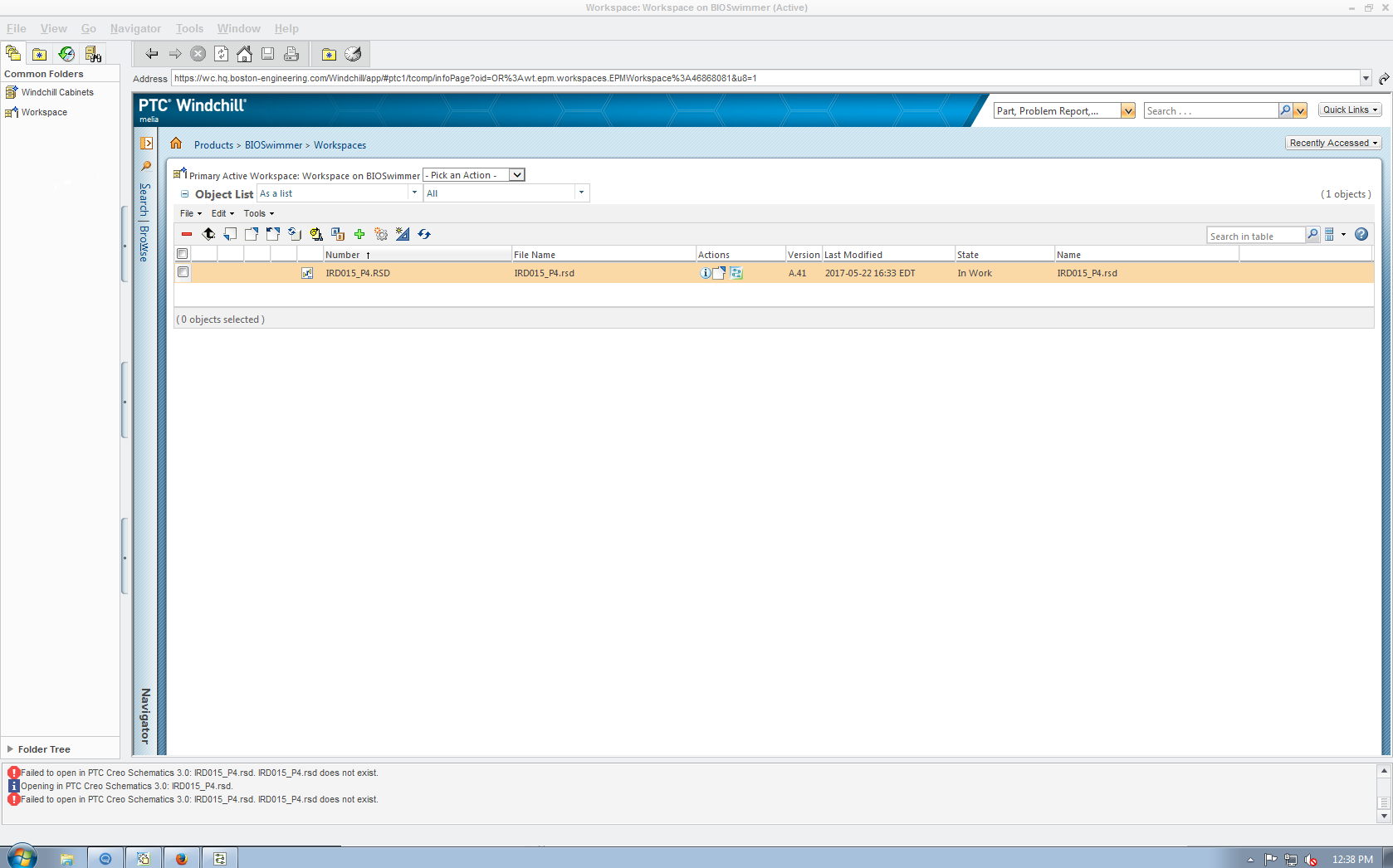Follow the Workspaces breadcrumb link
The width and height of the screenshot is (1393, 868).
point(340,145)
